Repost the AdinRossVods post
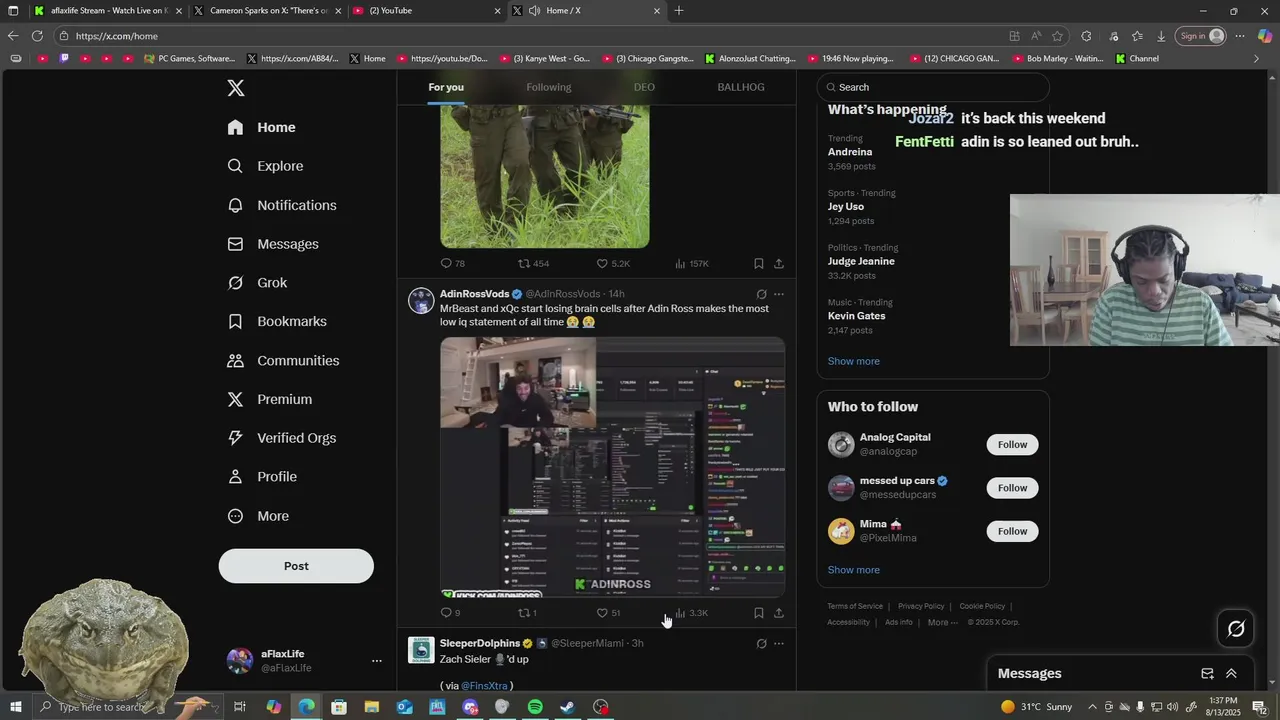 [527, 613]
